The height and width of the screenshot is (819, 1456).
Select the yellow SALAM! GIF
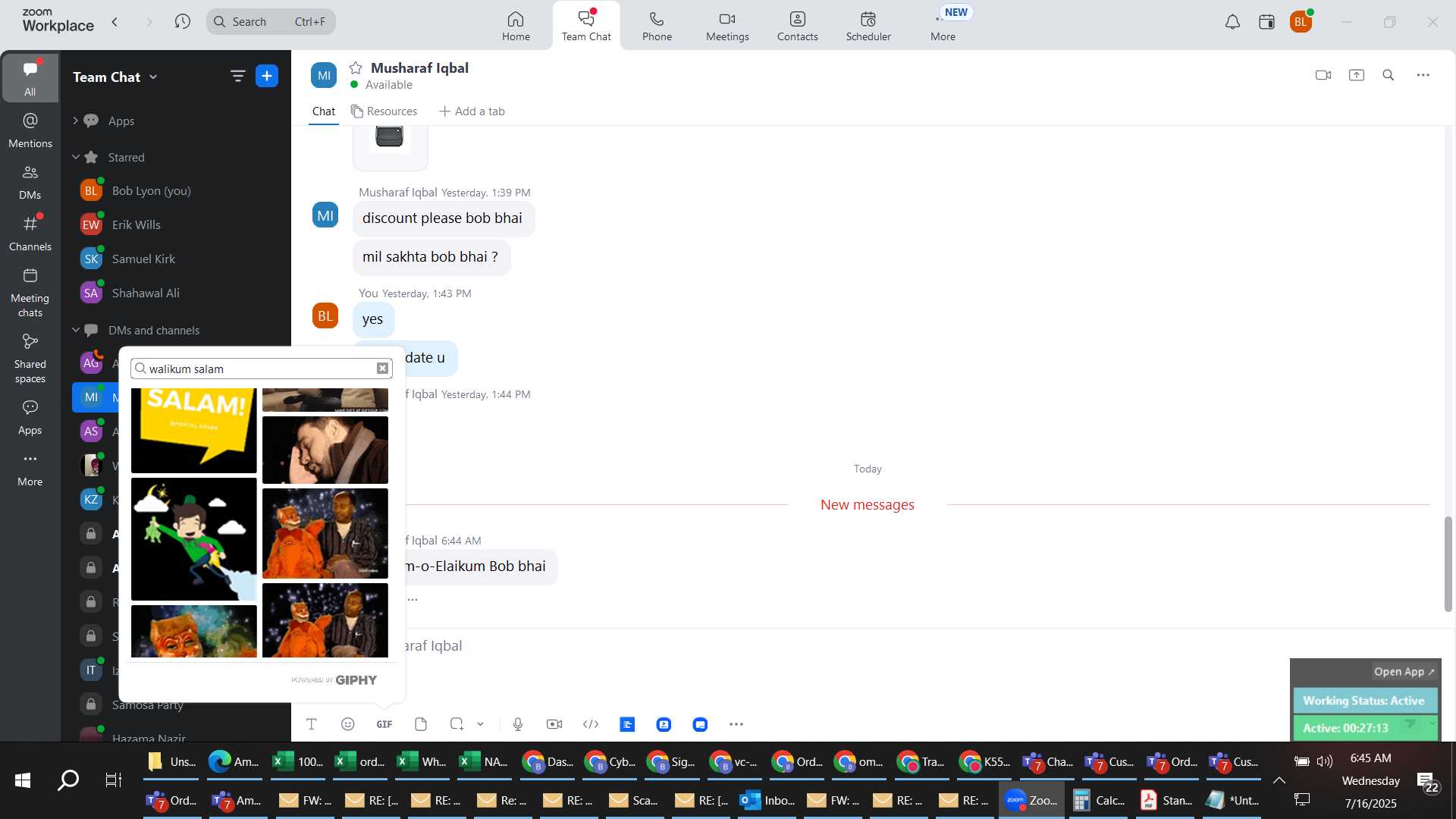[194, 431]
